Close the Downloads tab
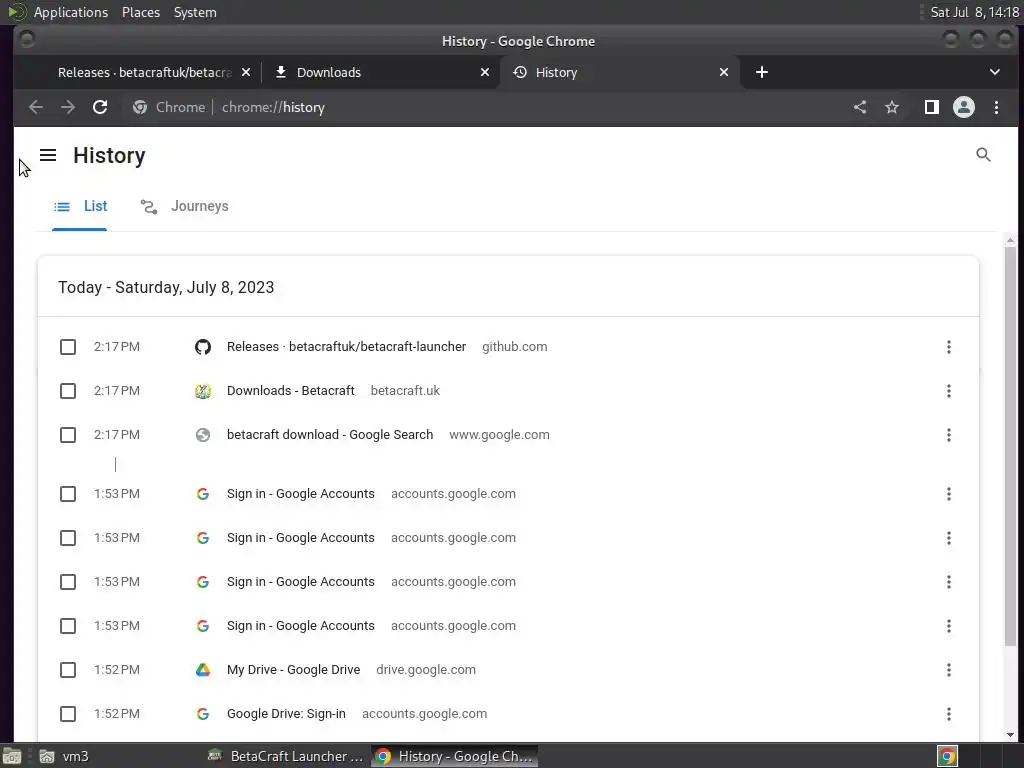 (485, 72)
